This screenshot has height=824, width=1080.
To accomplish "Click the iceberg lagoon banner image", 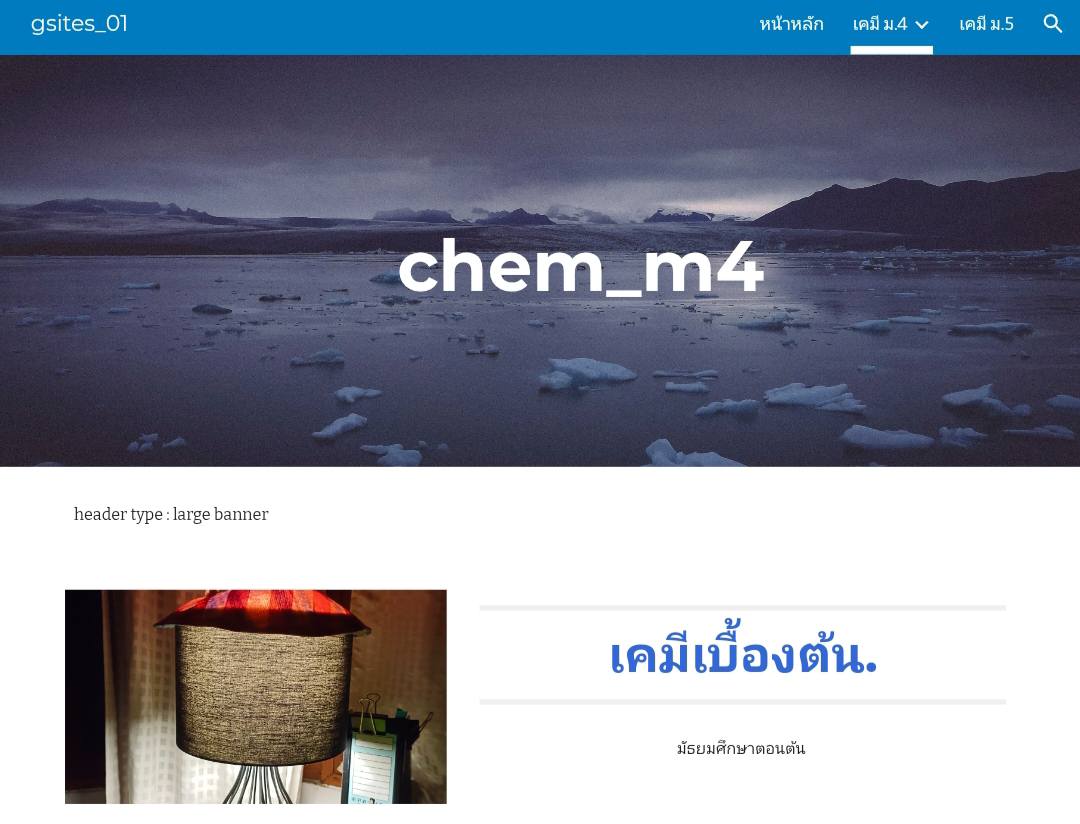I will 540,260.
